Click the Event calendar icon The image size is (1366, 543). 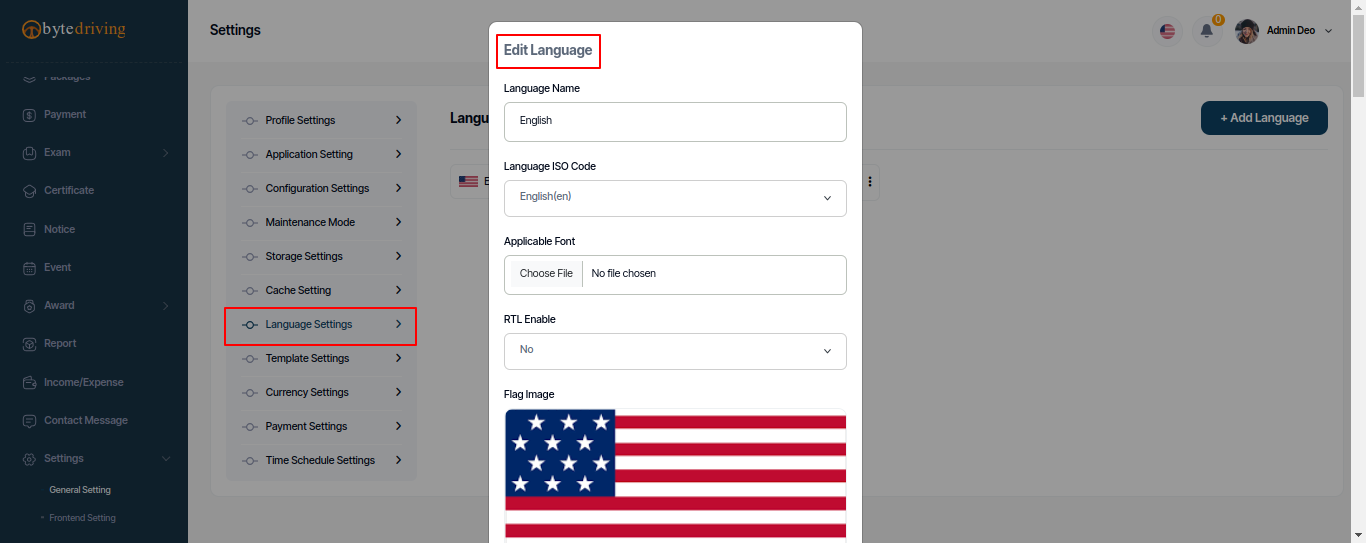pyautogui.click(x=29, y=268)
